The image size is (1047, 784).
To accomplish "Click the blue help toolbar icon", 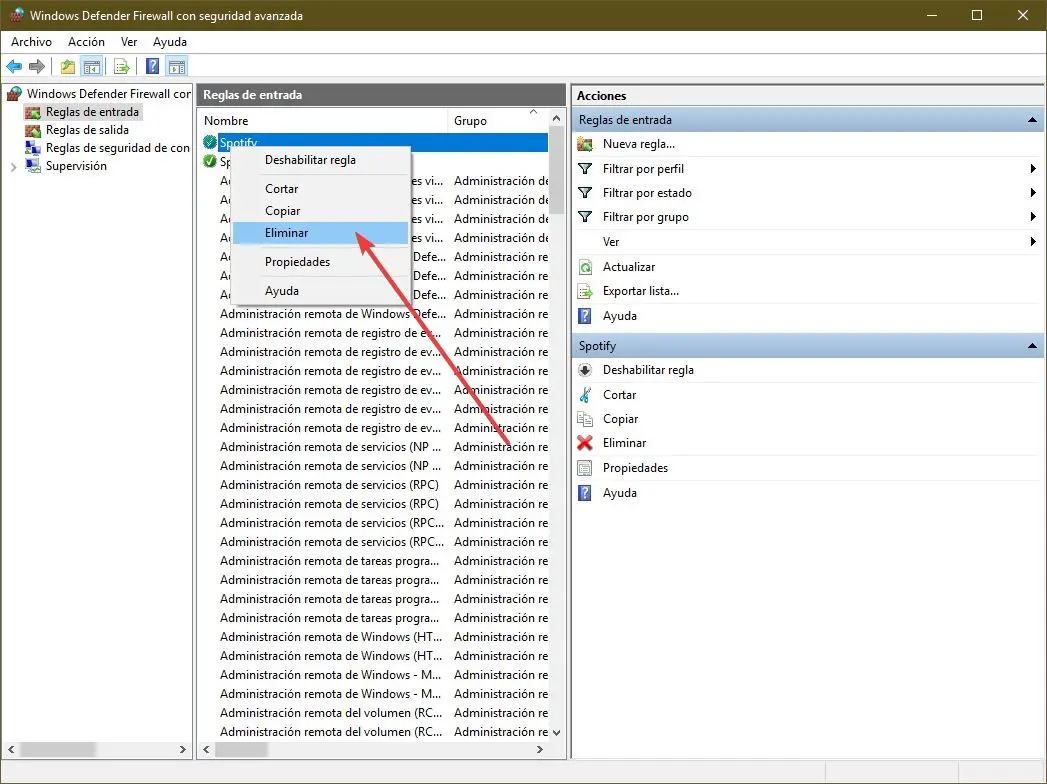I will pos(152,67).
